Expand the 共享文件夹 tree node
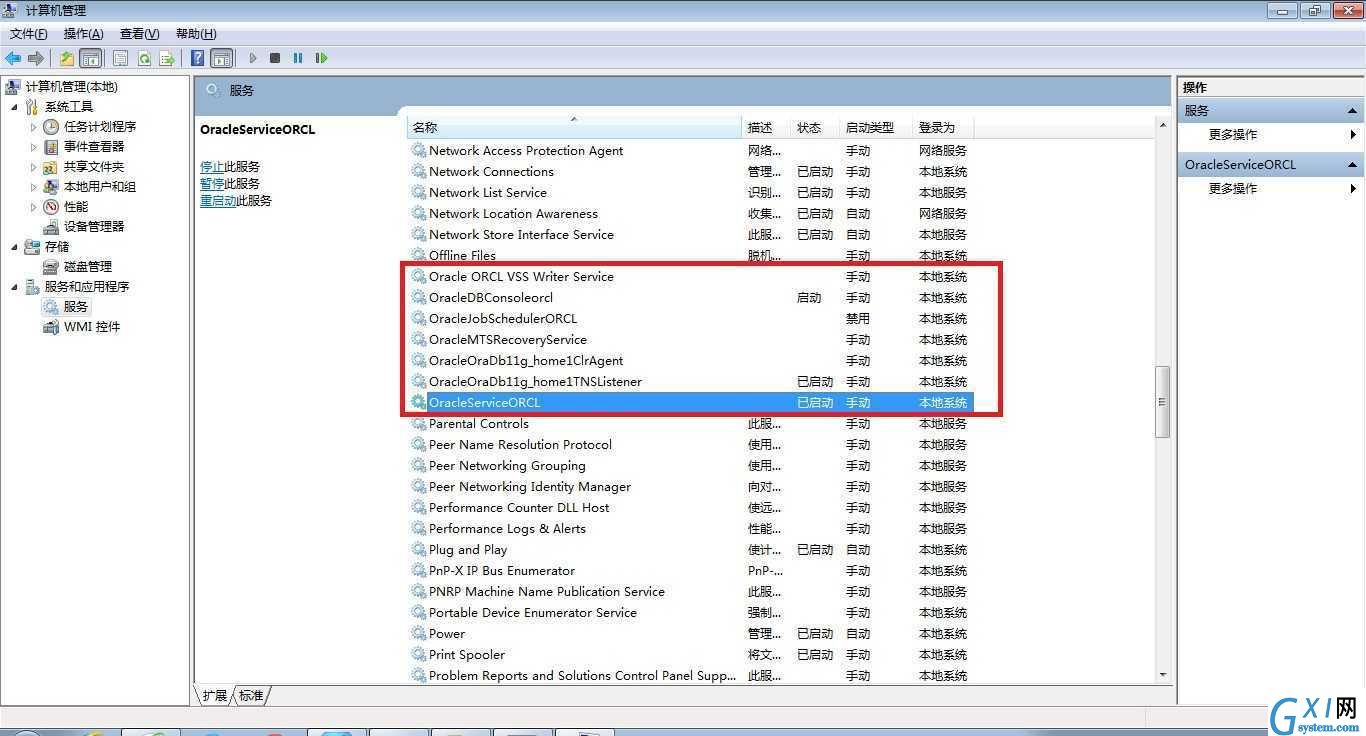The image size is (1366, 736). click(33, 167)
